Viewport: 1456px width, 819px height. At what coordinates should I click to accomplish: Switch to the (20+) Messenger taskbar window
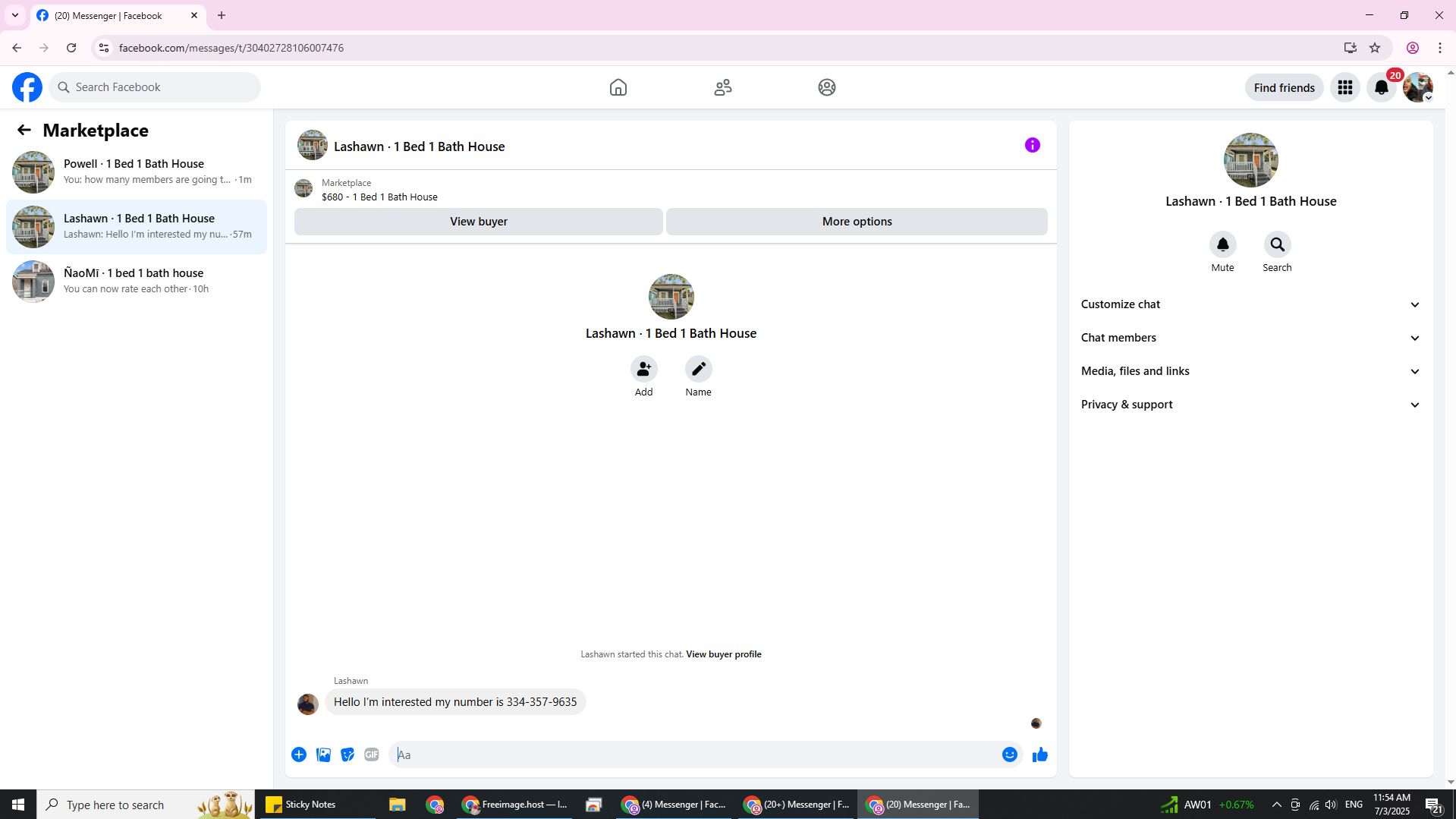coord(796,805)
